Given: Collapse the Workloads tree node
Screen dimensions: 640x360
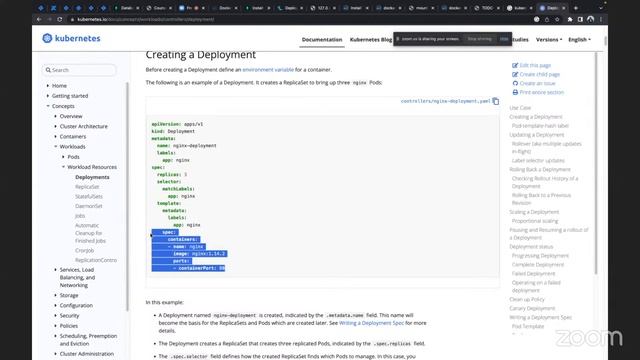Looking at the screenshot, I should [56, 147].
